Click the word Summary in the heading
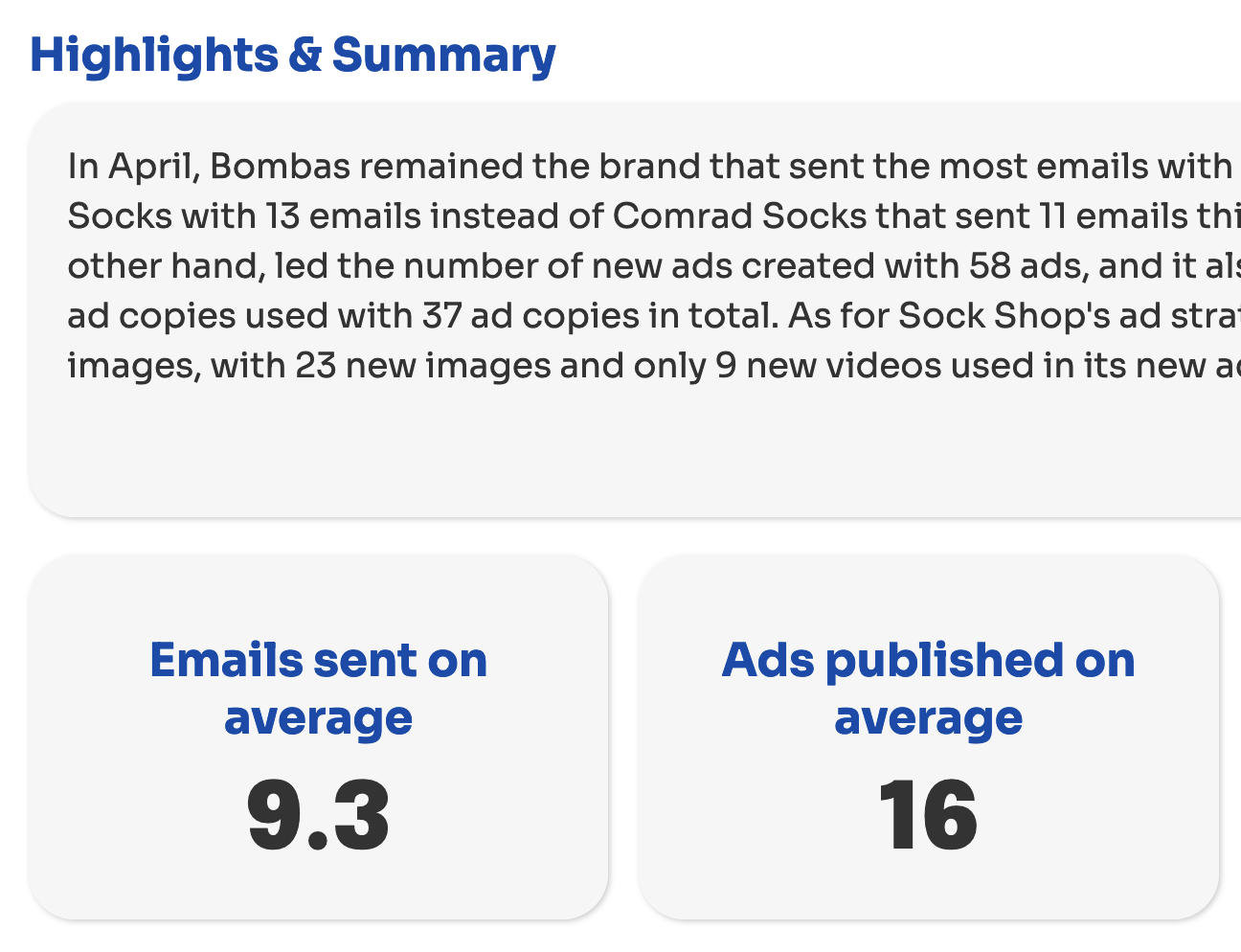 [x=443, y=56]
